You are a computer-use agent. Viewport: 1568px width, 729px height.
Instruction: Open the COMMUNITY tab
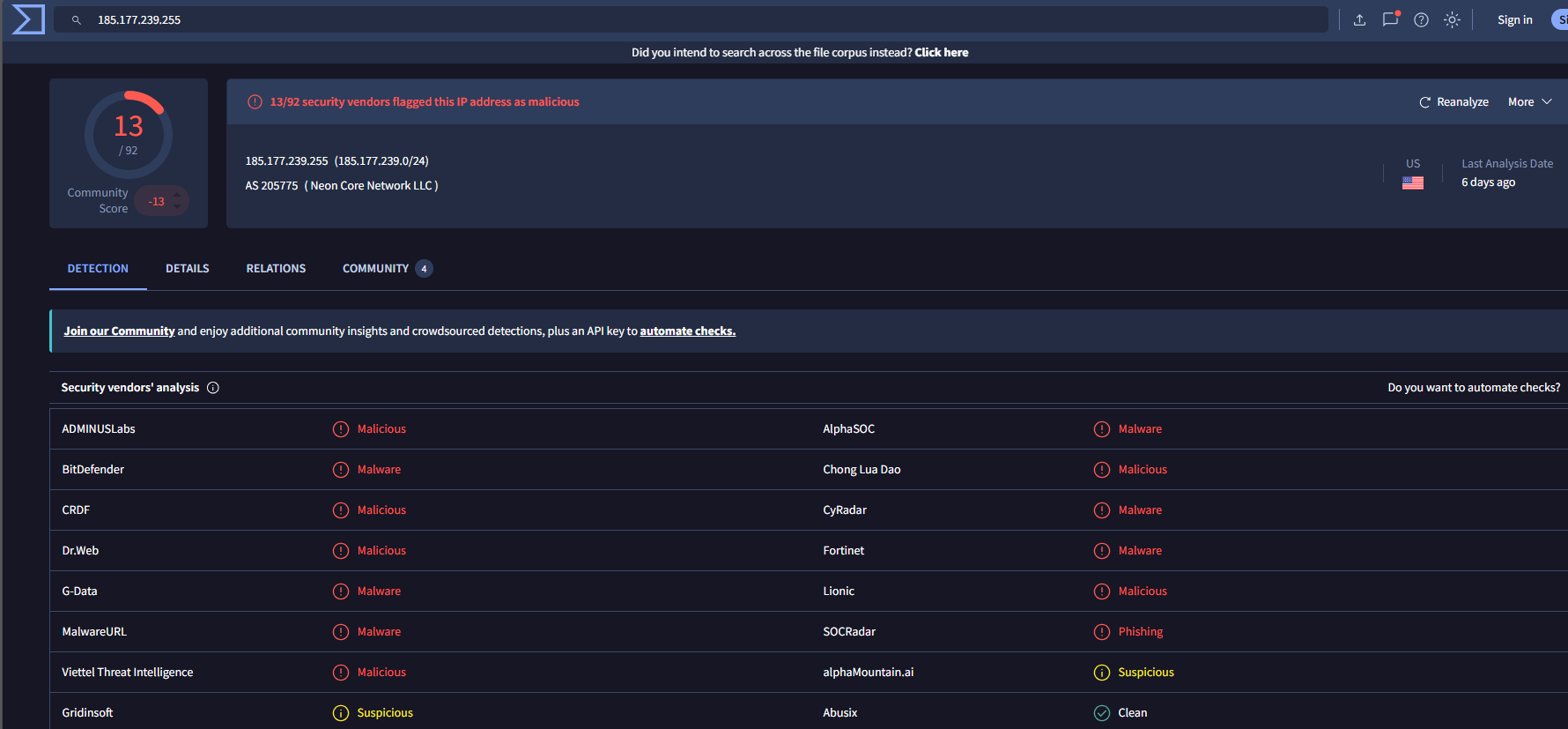[387, 269]
